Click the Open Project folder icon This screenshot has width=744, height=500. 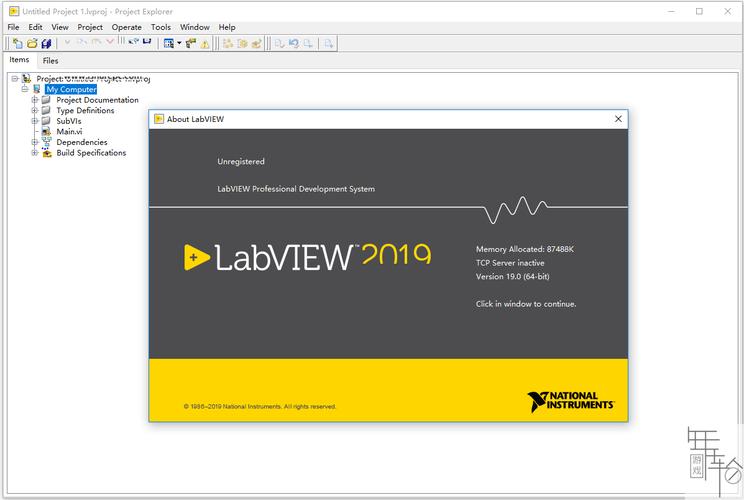[x=32, y=44]
